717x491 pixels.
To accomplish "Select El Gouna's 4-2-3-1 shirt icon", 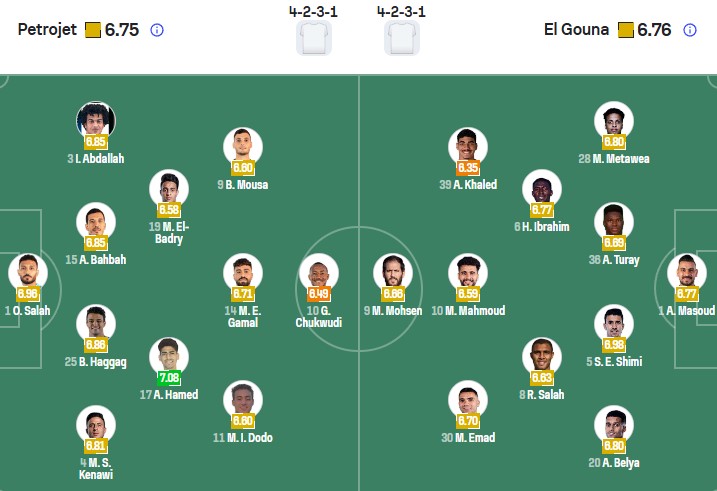I will [x=401, y=38].
